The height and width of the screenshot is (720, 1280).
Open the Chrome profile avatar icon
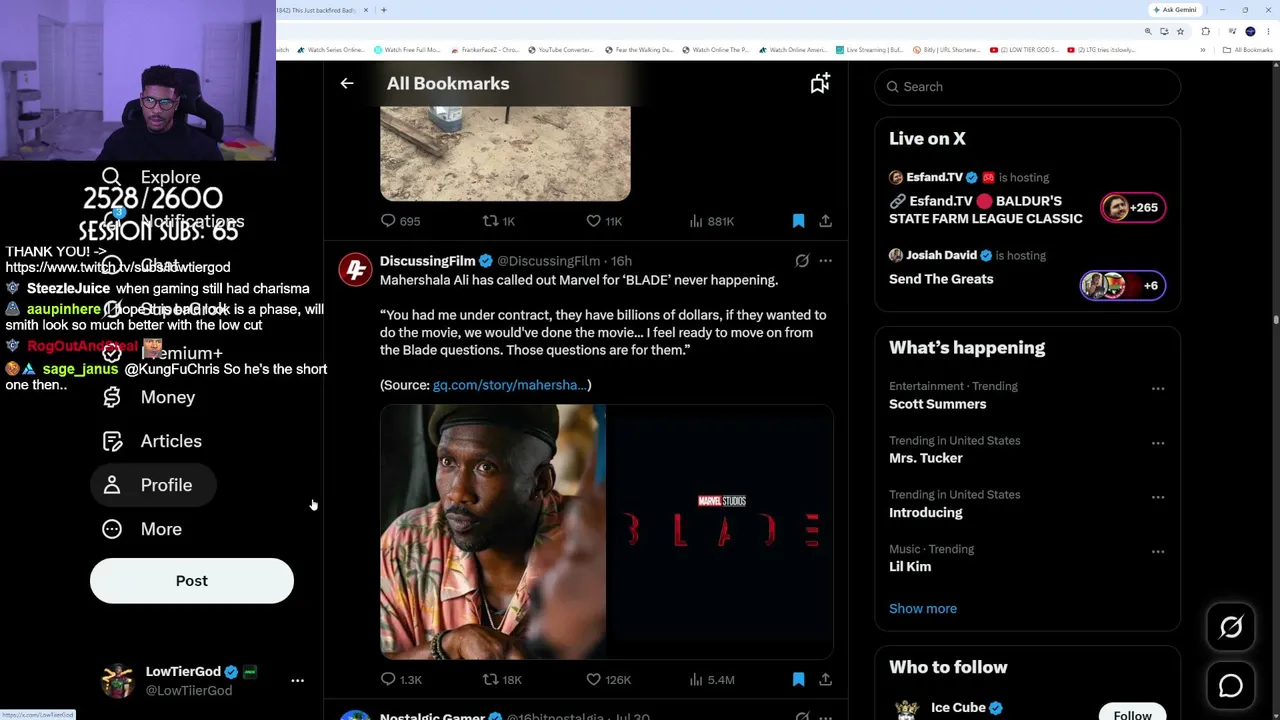(1250, 32)
